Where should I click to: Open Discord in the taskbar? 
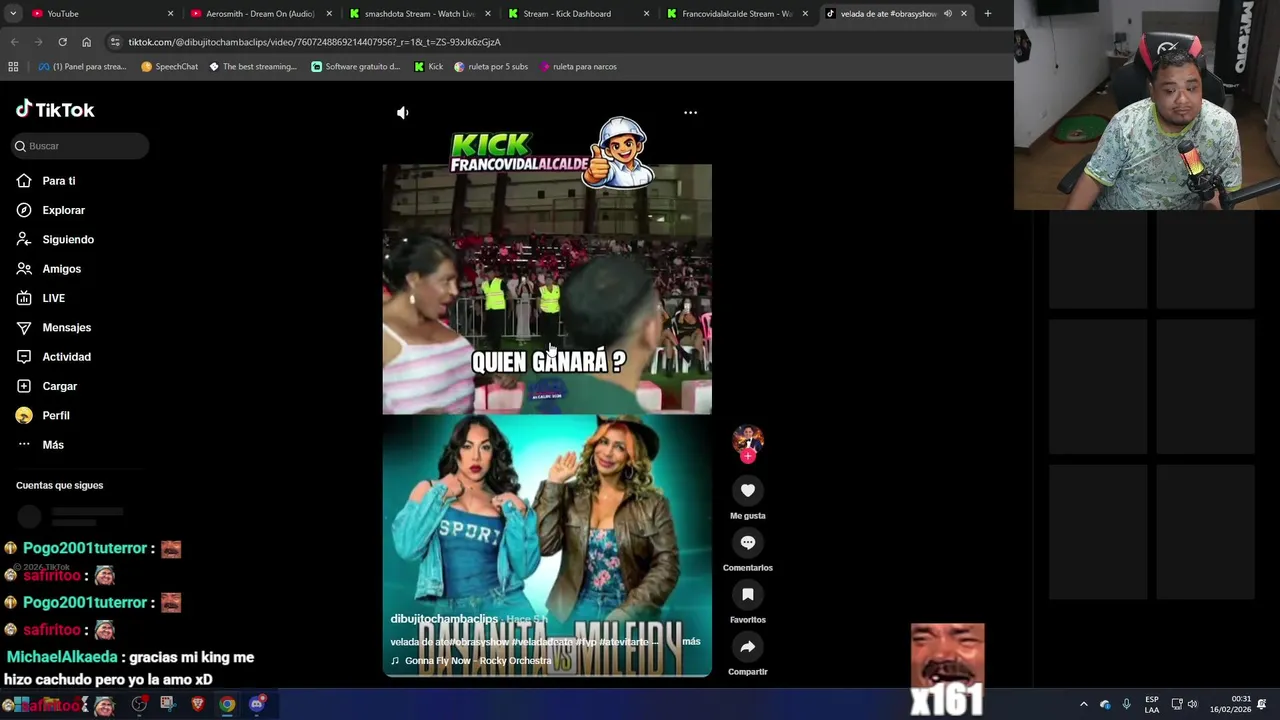click(x=256, y=704)
